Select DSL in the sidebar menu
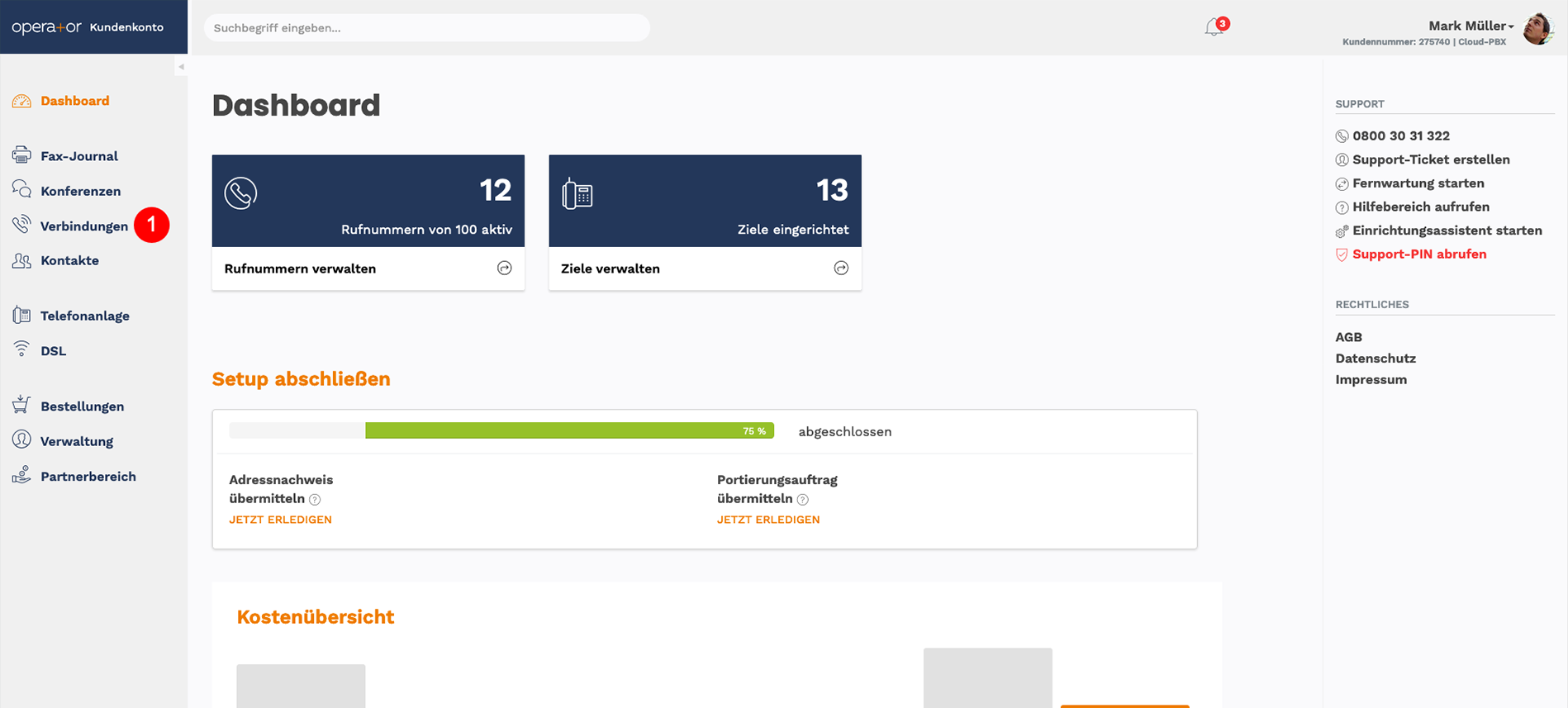The image size is (1568, 708). [x=54, y=351]
